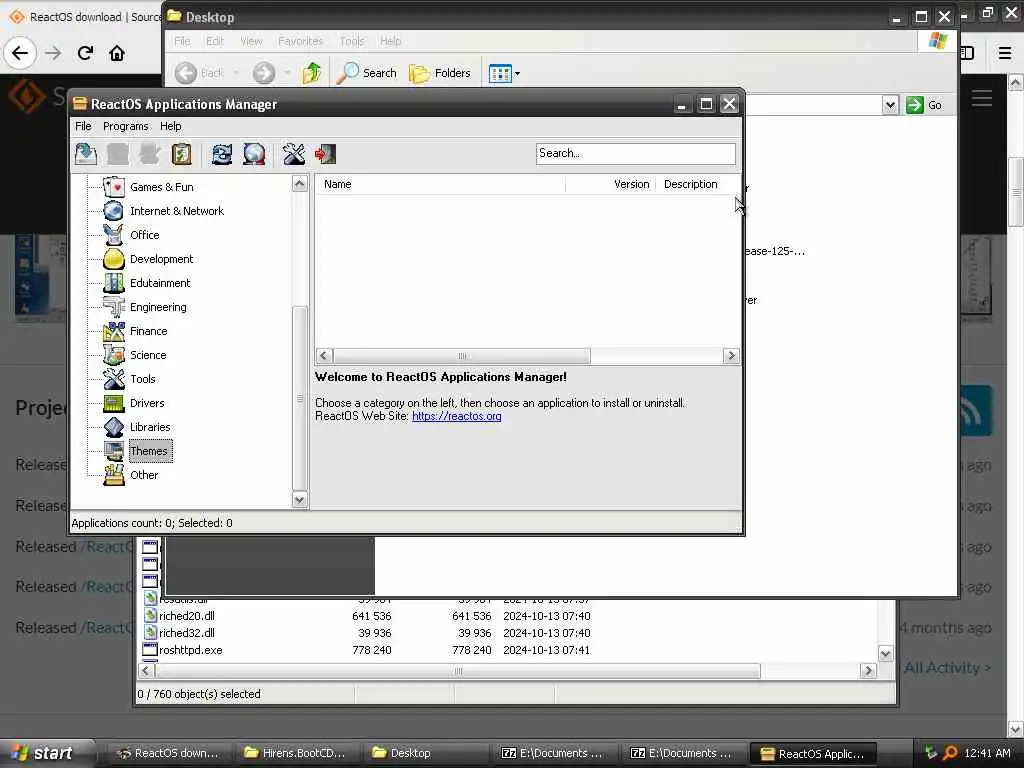Select the Finance category
This screenshot has width=1024, height=768.
(148, 331)
